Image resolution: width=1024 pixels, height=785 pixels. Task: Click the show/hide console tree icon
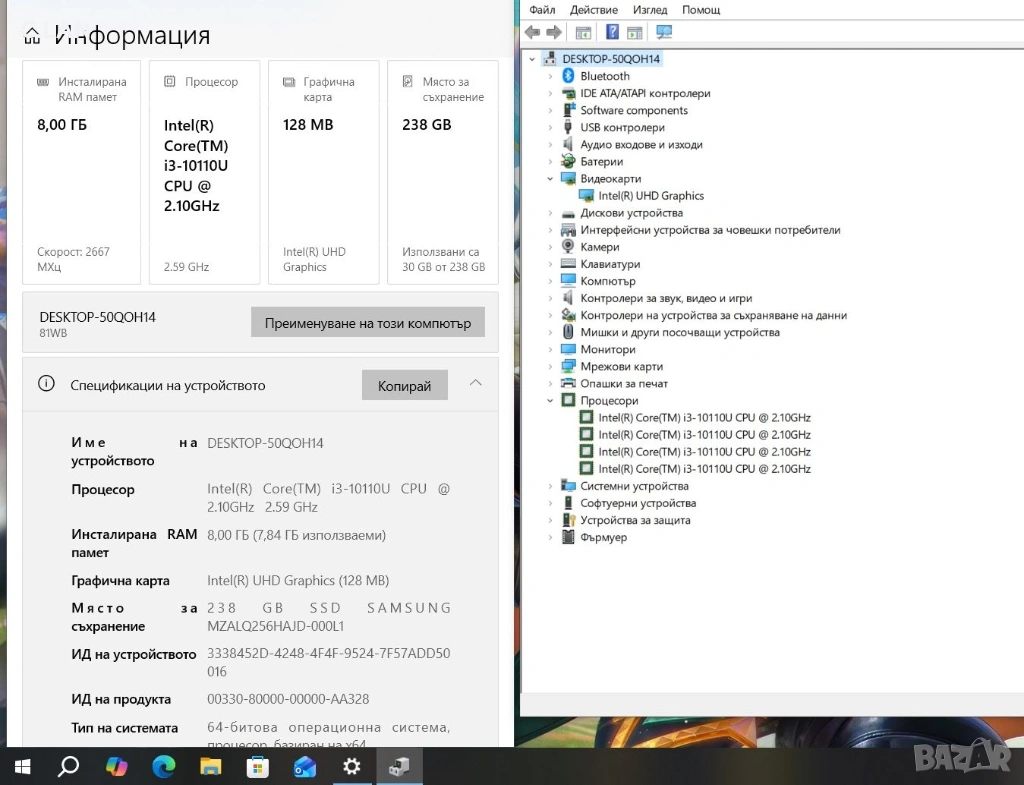[x=583, y=32]
